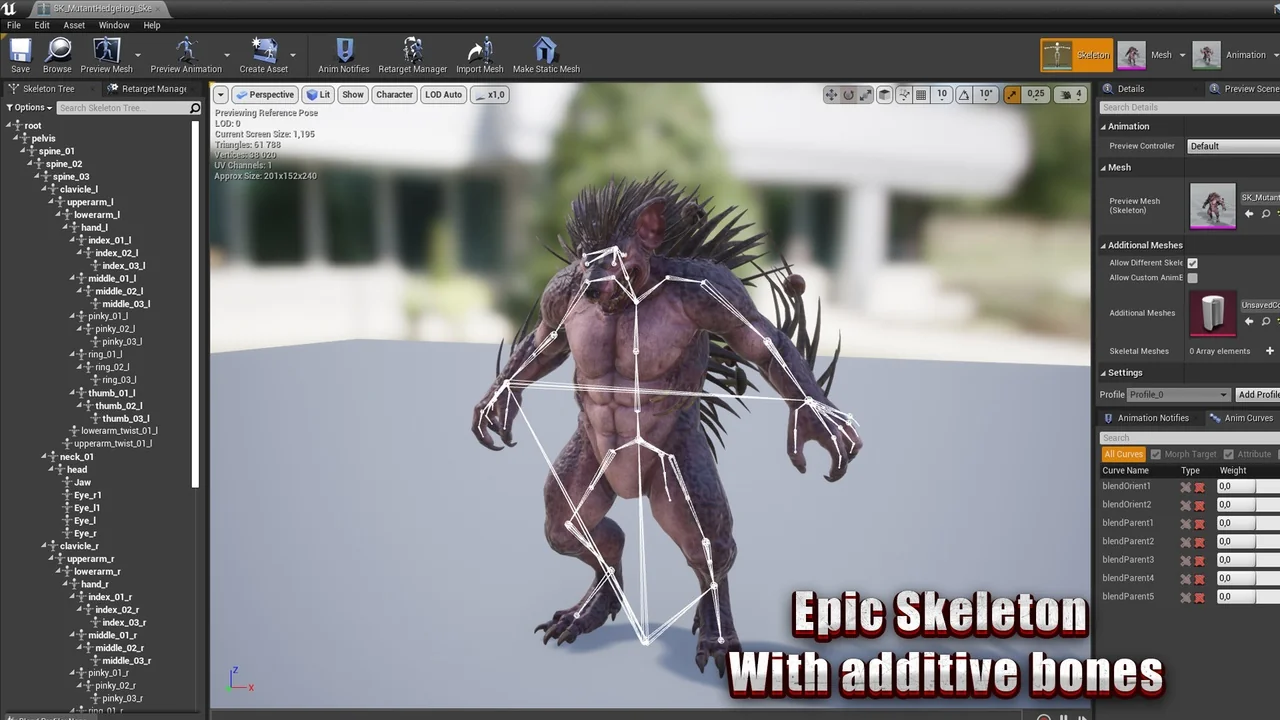Image resolution: width=1280 pixels, height=720 pixels.
Task: Collapse the spine_03 bone in tree
Action: click(x=44, y=177)
